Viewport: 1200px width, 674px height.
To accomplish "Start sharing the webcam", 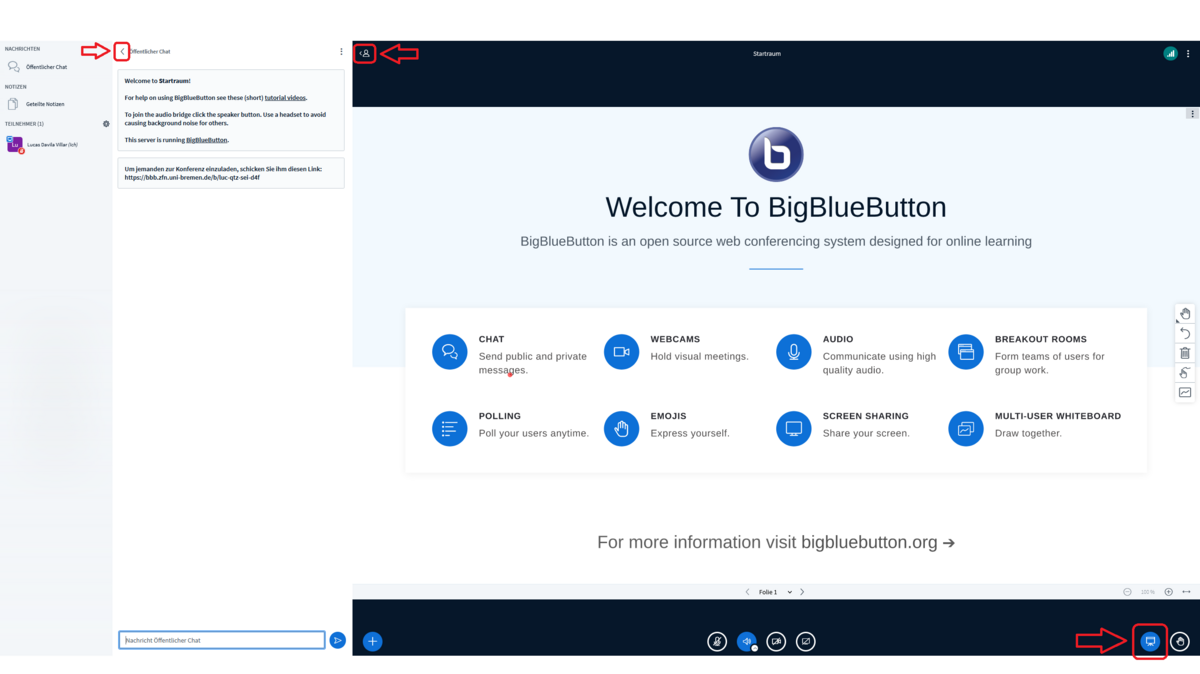I will tap(776, 641).
